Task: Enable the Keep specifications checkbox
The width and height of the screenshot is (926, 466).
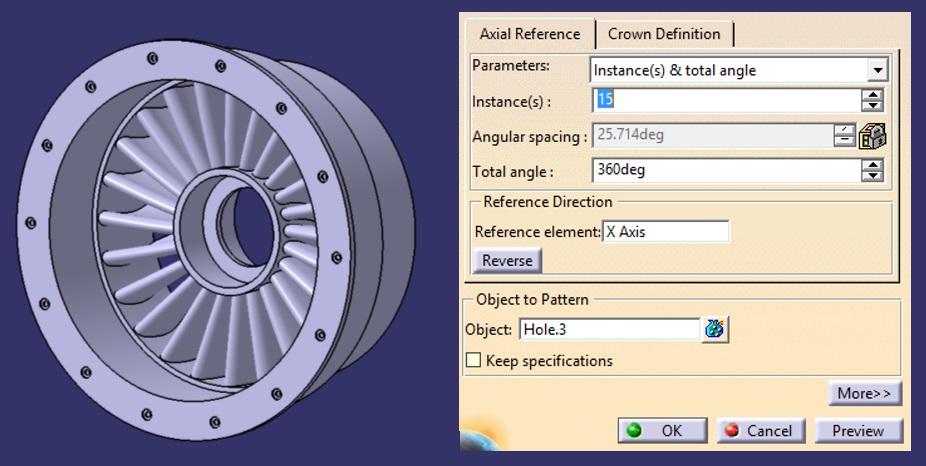Action: (x=474, y=360)
